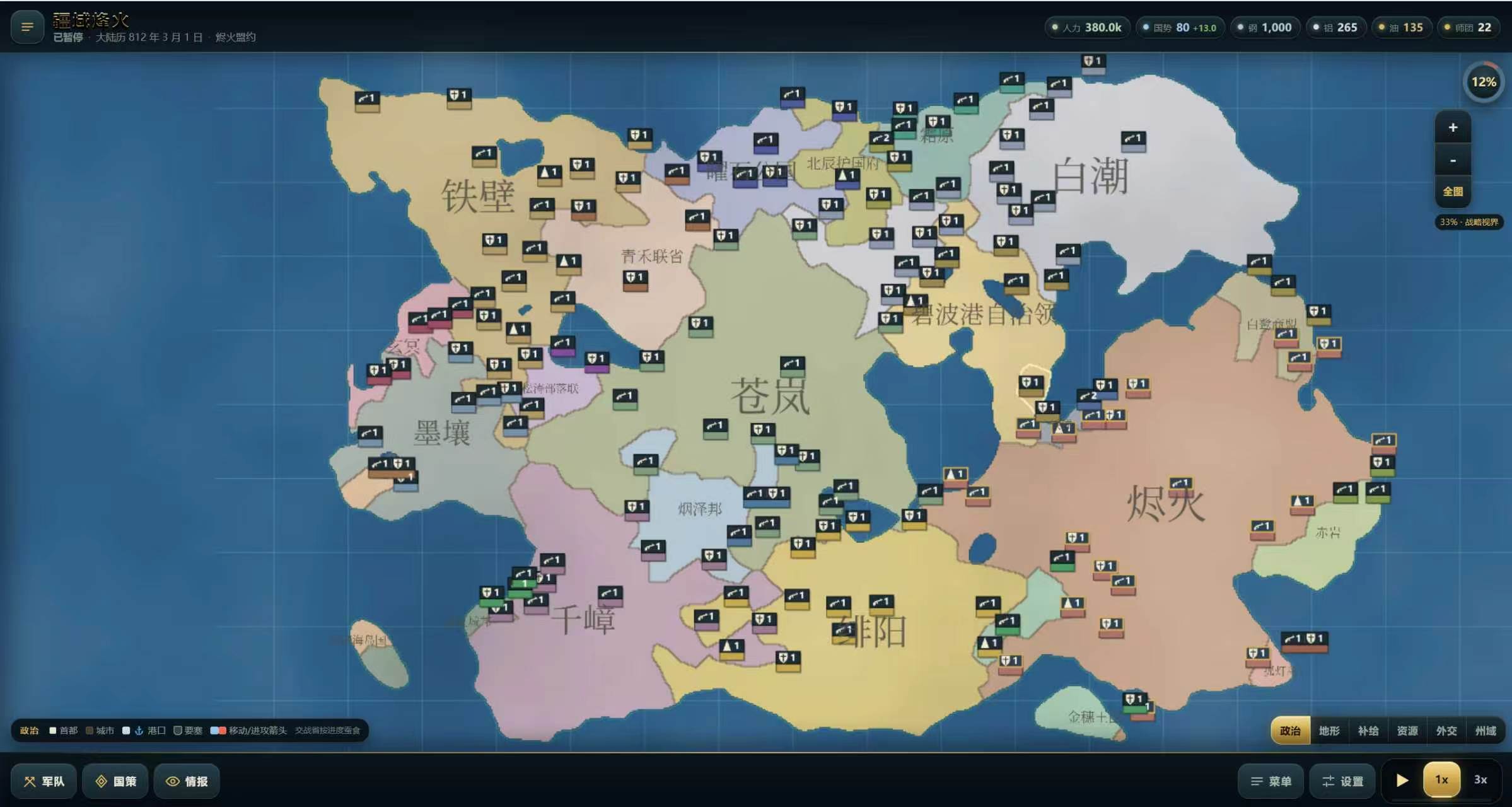The width and height of the screenshot is (1512, 807).
Task: Click the 33% · 战略视界 zoom label
Action: pos(1468,222)
